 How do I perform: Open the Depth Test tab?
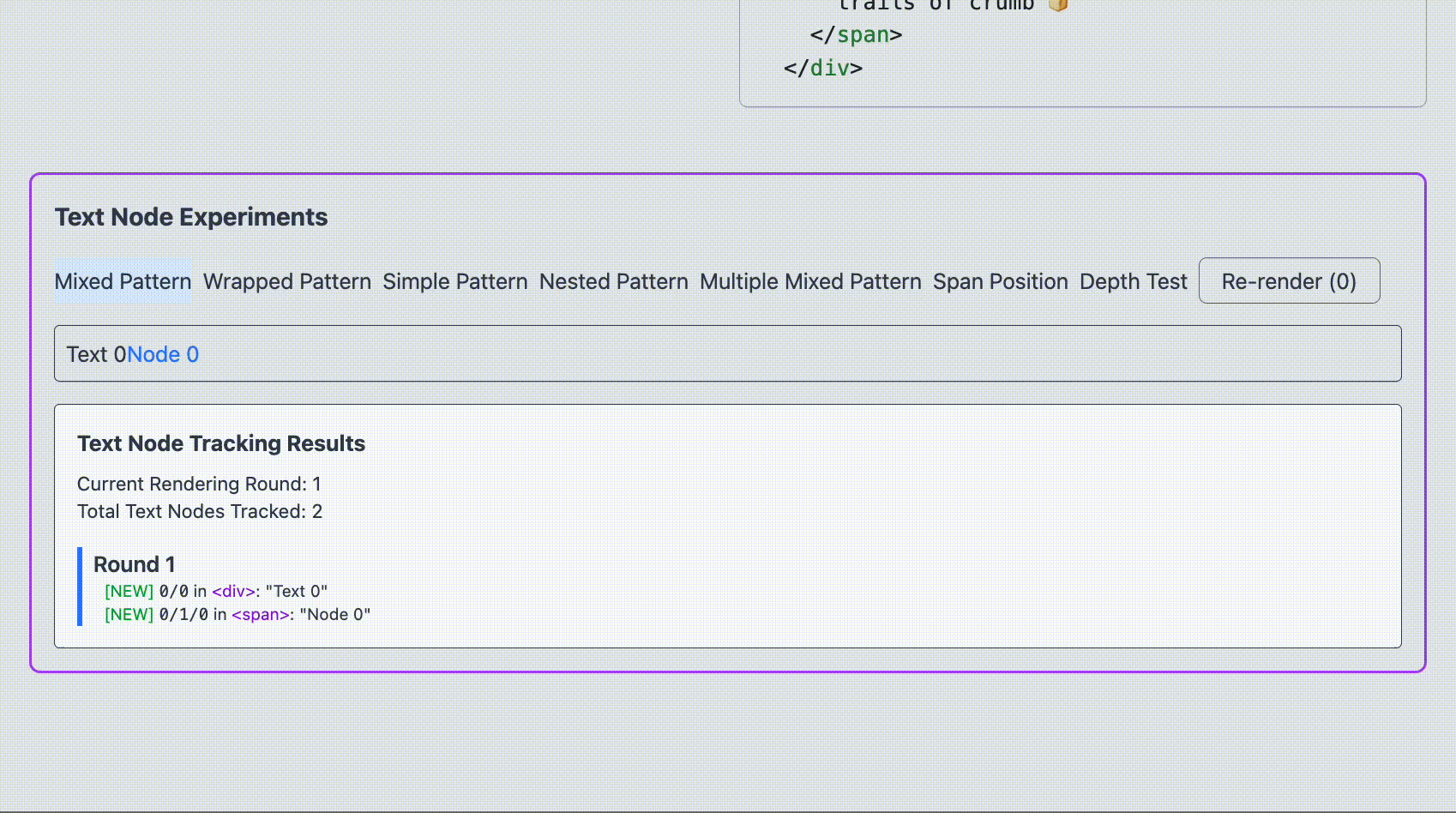[x=1134, y=281]
